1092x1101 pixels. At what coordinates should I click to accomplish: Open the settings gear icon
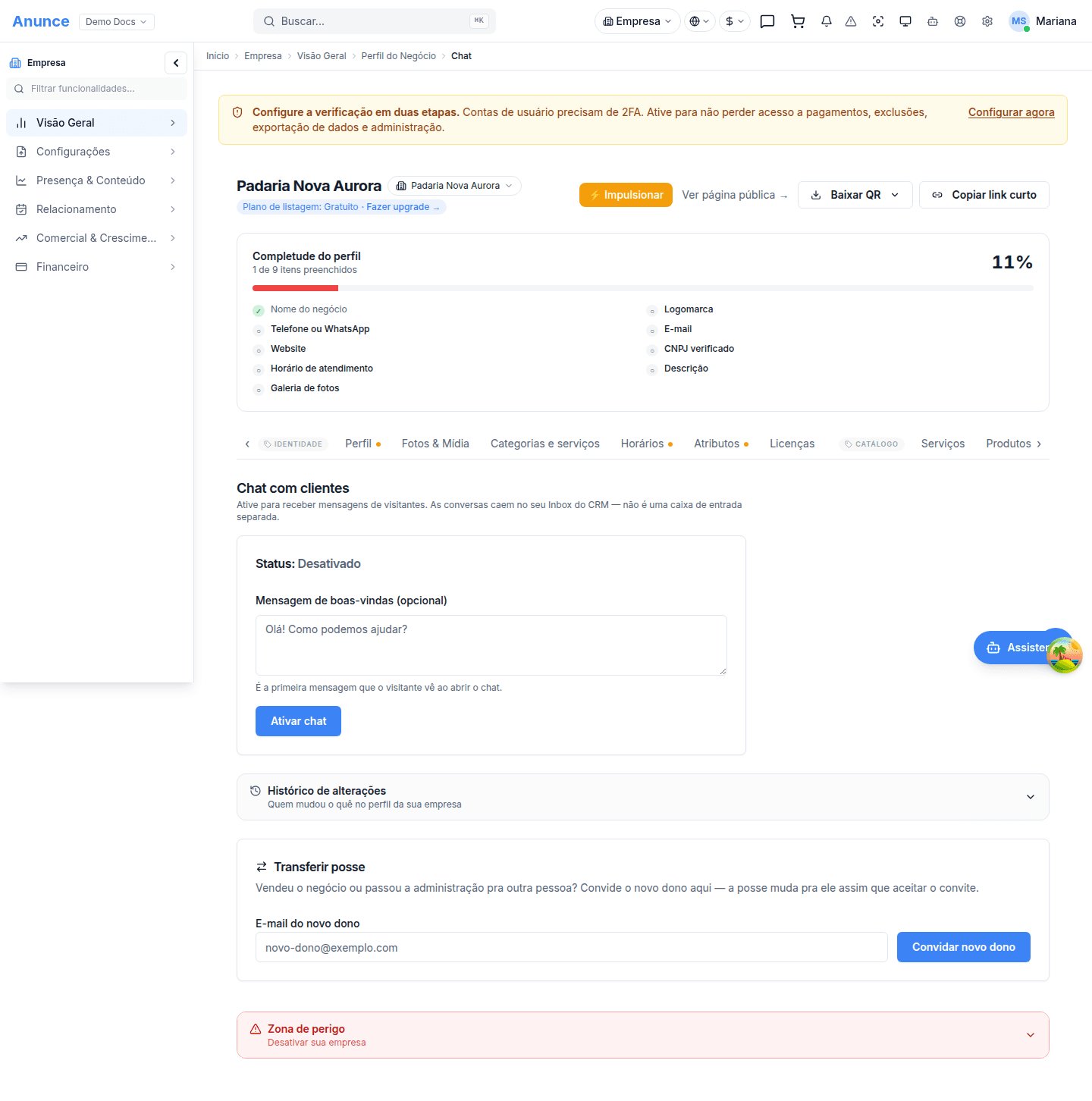[x=987, y=21]
